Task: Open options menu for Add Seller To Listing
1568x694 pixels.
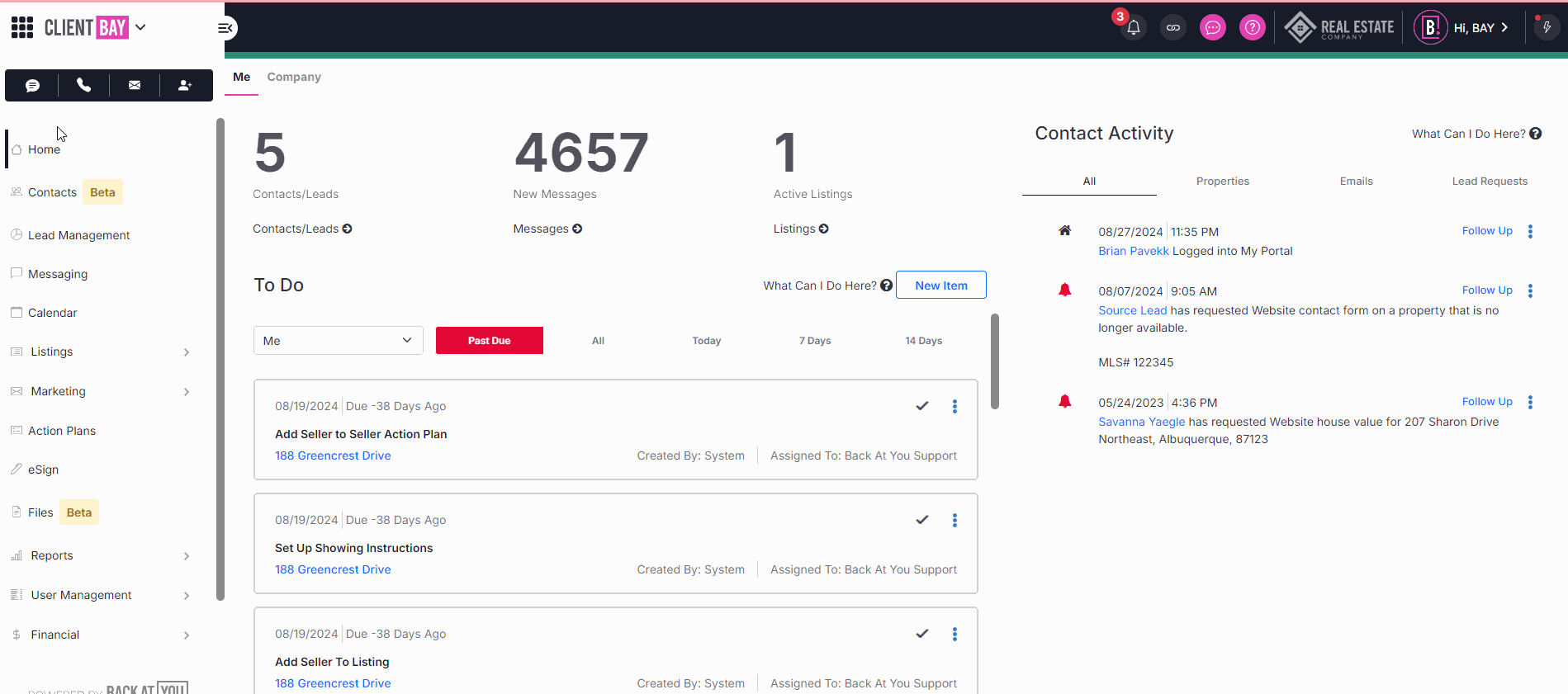Action: 955,634
